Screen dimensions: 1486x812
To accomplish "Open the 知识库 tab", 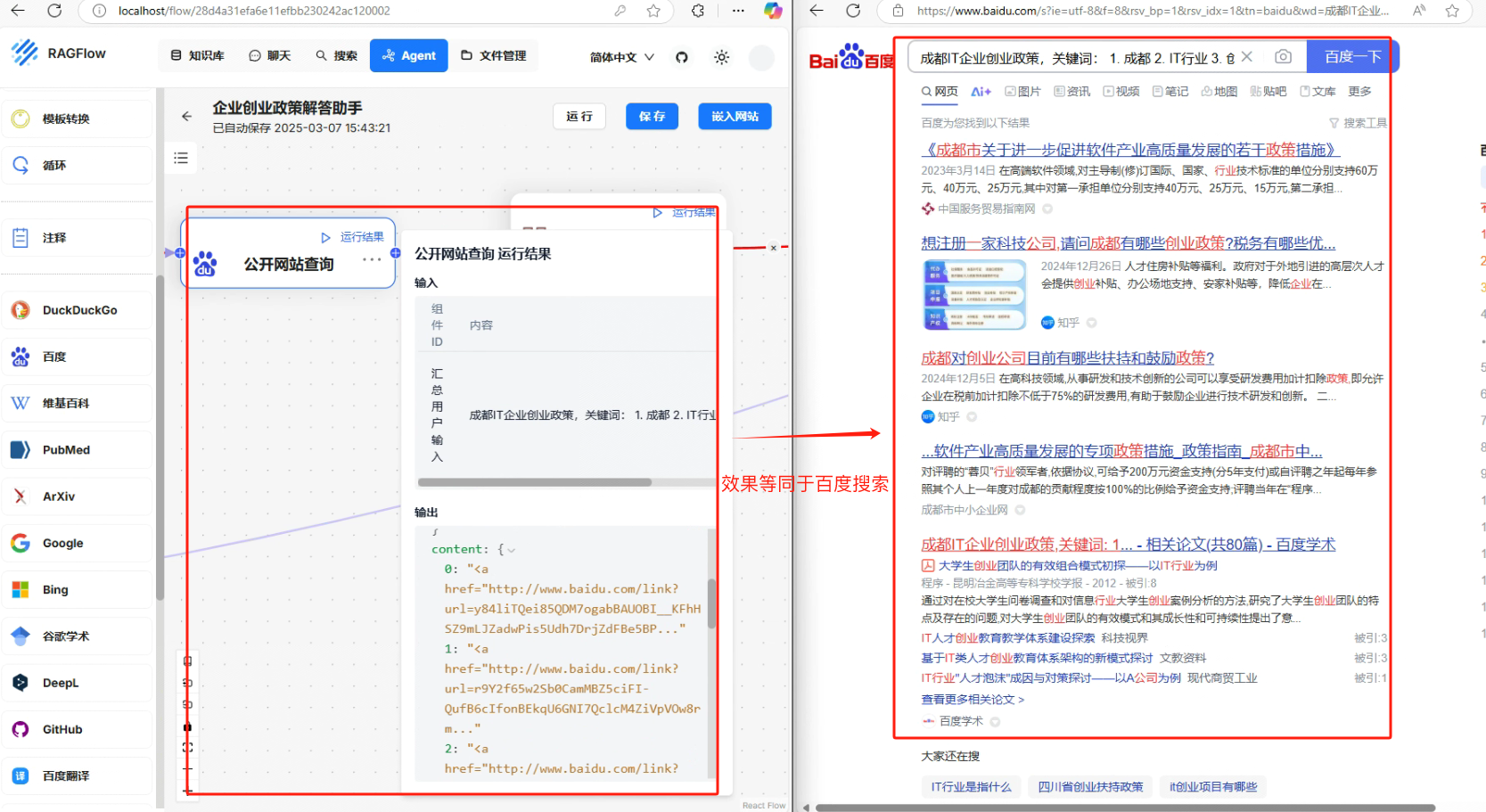I will (x=197, y=55).
